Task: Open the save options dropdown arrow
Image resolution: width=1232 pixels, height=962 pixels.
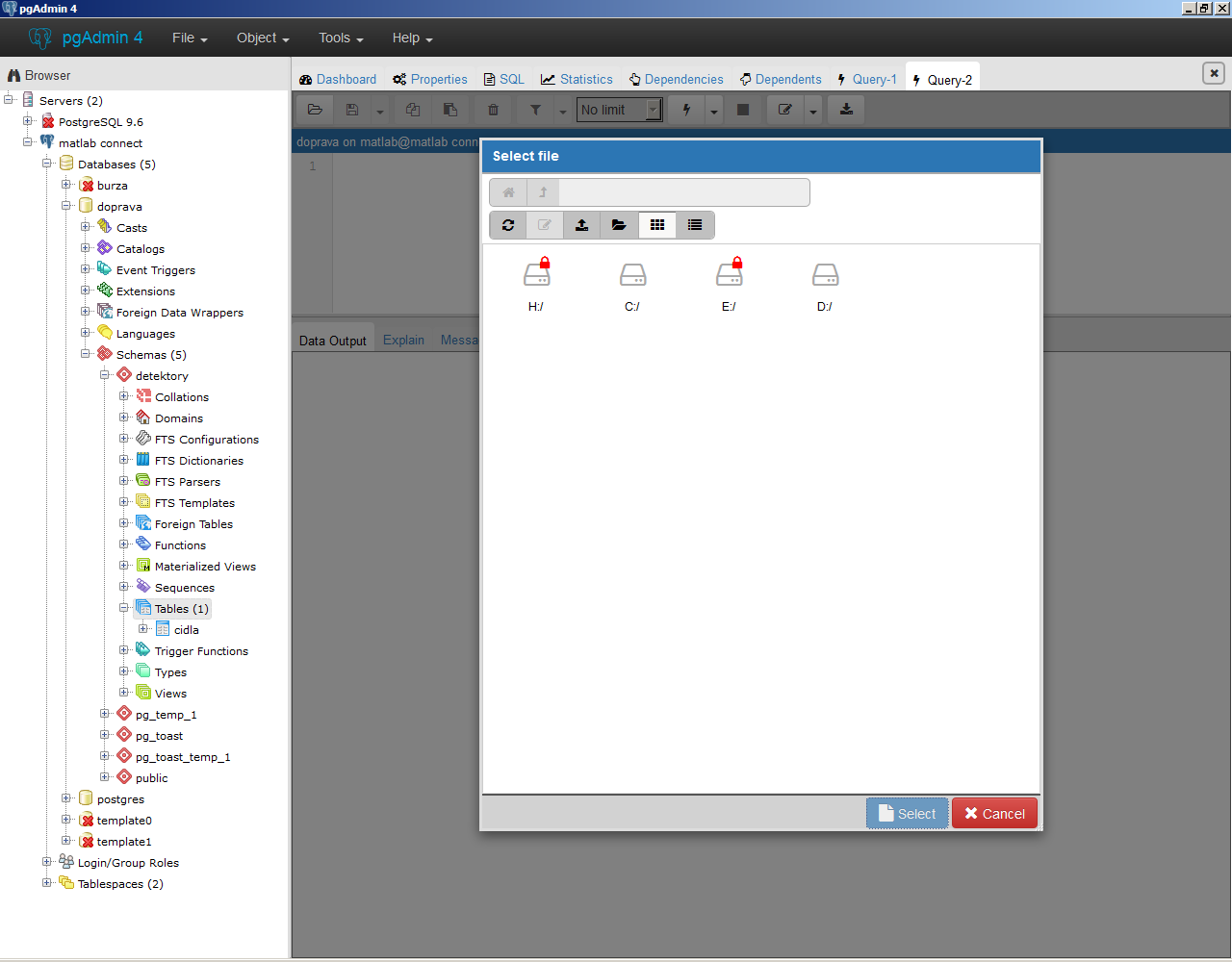Action: pyautogui.click(x=379, y=110)
